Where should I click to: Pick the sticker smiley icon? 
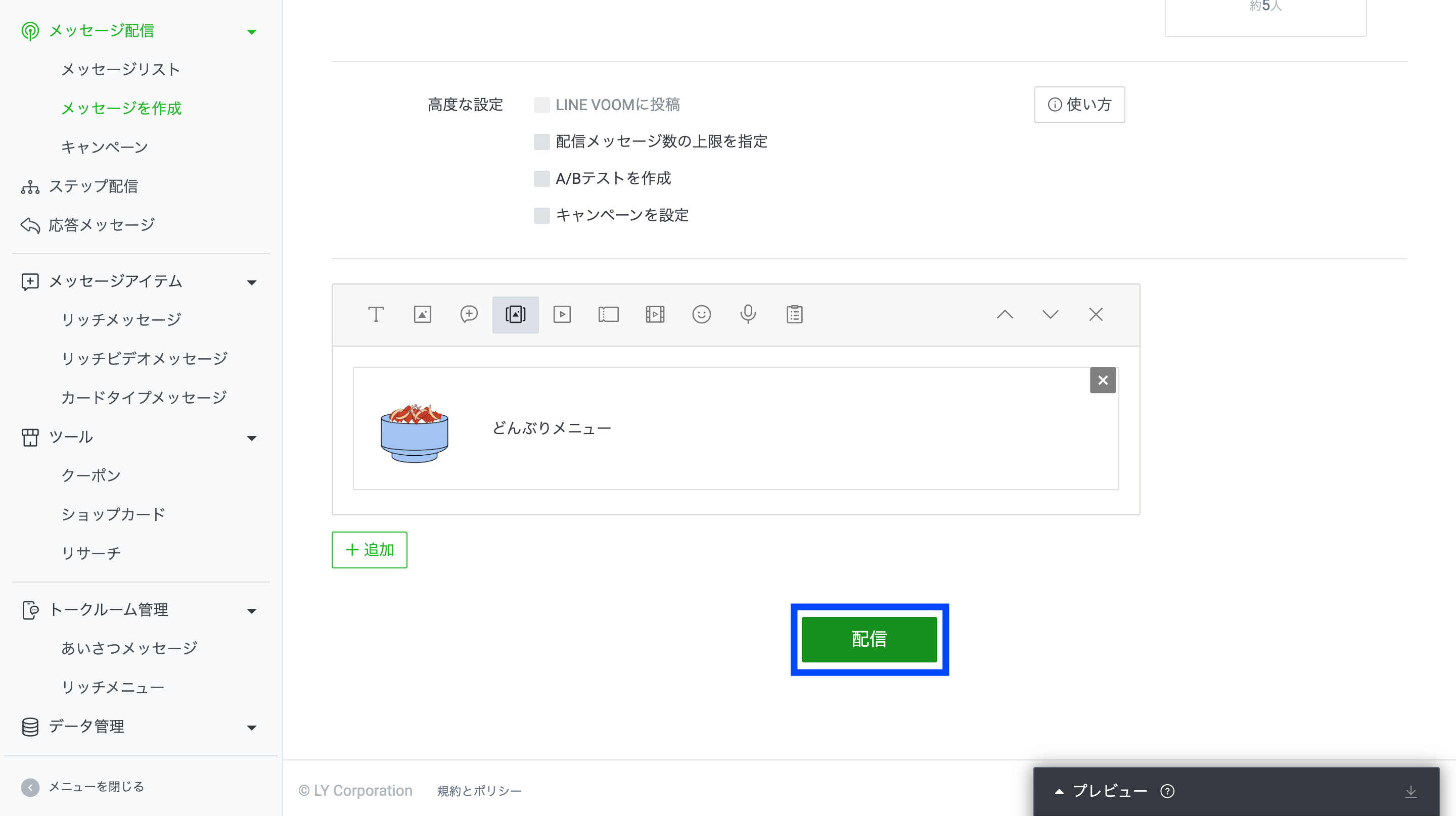point(701,315)
